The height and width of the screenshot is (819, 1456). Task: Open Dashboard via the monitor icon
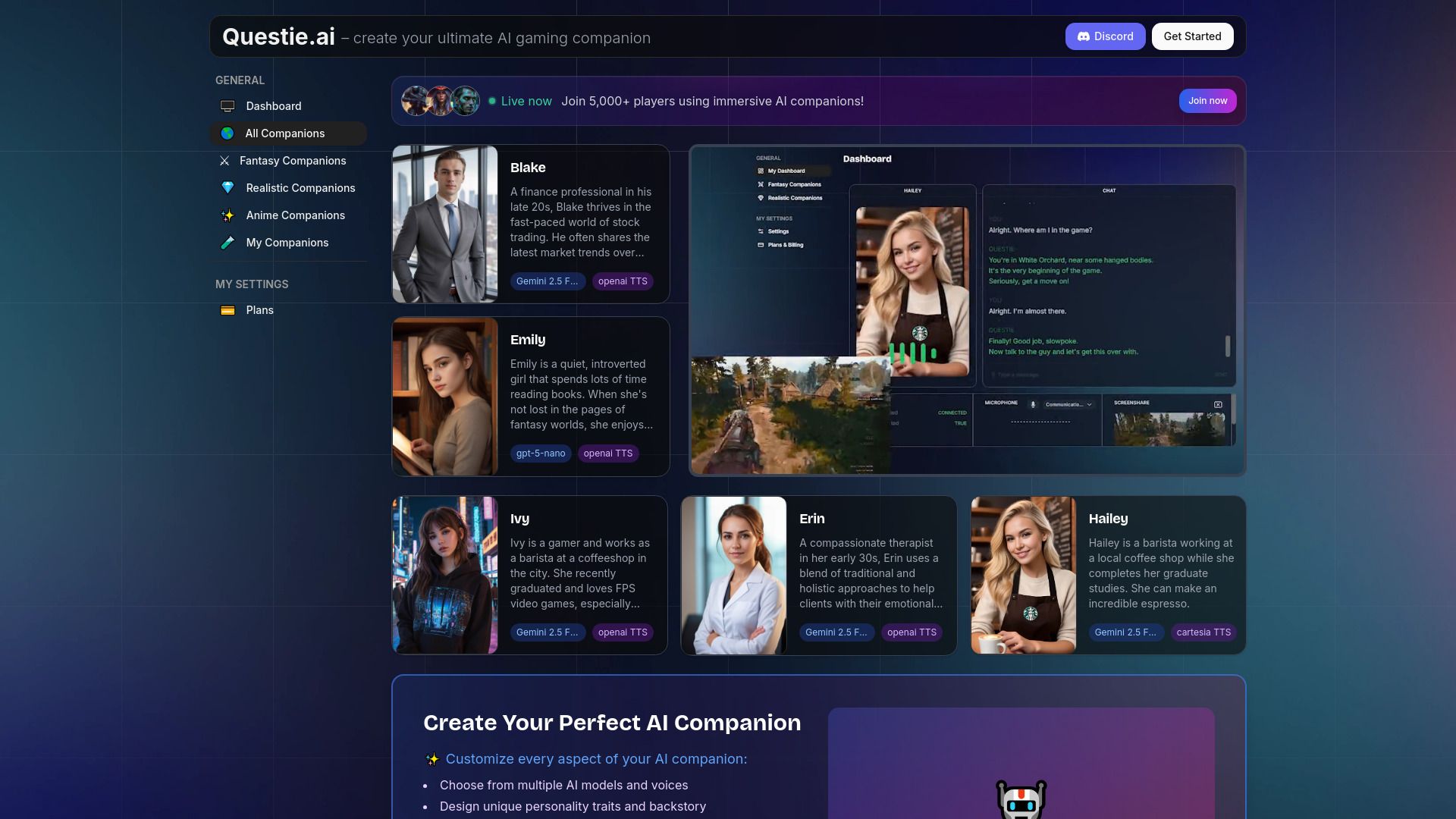[227, 106]
